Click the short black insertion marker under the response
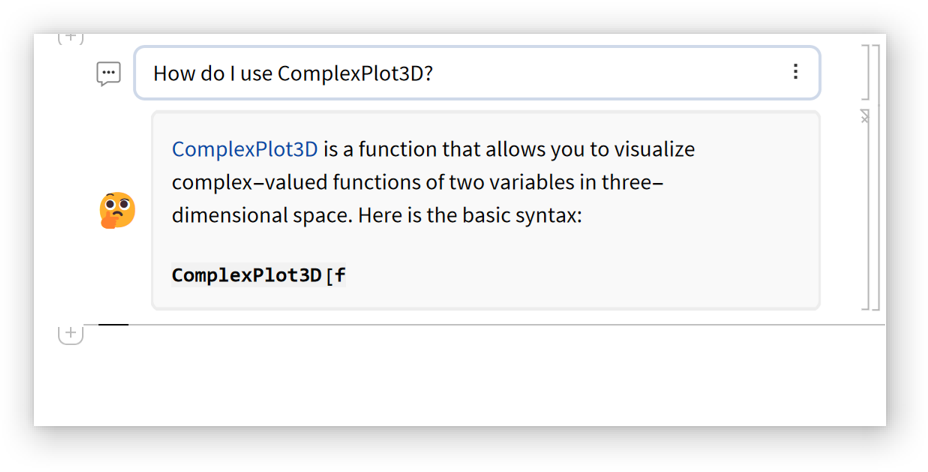 click(x=113, y=325)
